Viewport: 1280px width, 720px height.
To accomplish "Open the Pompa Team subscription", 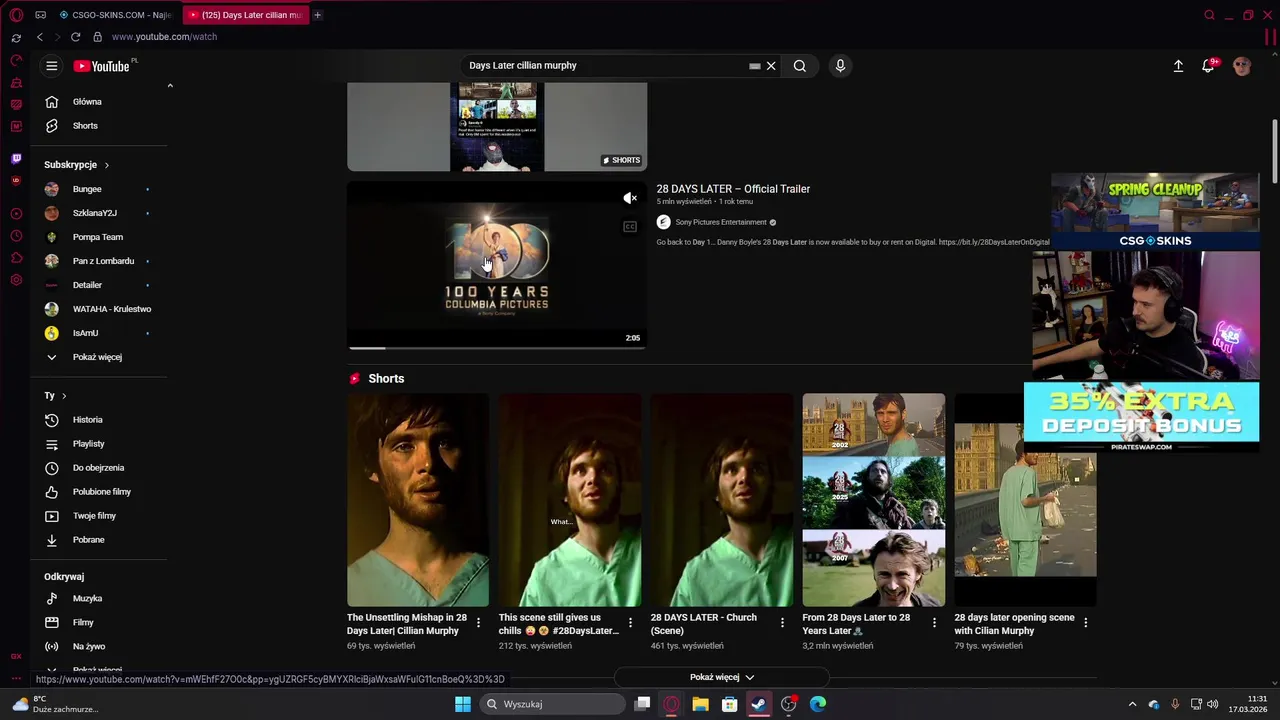I will 100,237.
